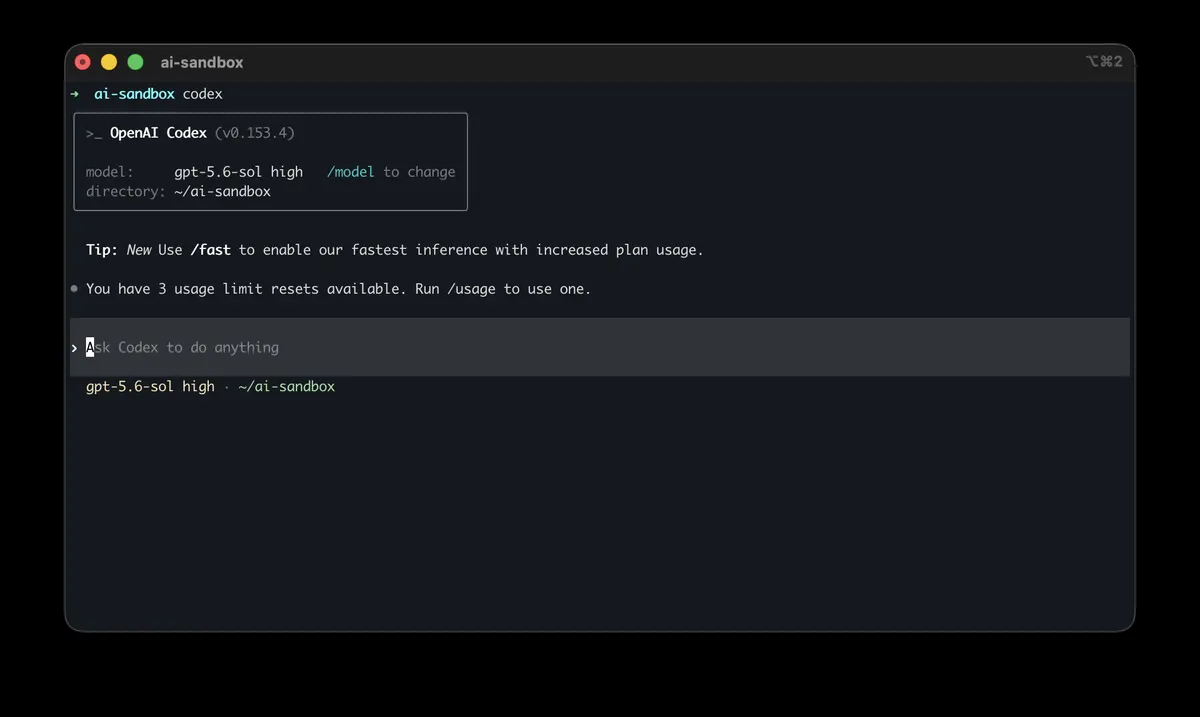
Task: Click the cyan 'ai-sandbox' prompt directory
Action: point(134,94)
